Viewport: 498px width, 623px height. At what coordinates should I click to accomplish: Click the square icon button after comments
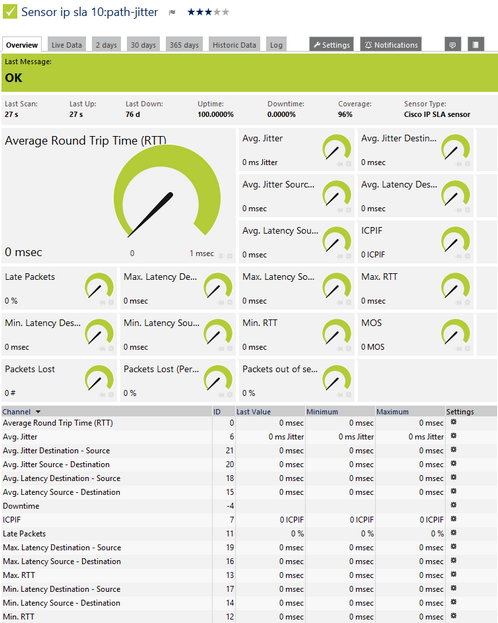[x=476, y=44]
